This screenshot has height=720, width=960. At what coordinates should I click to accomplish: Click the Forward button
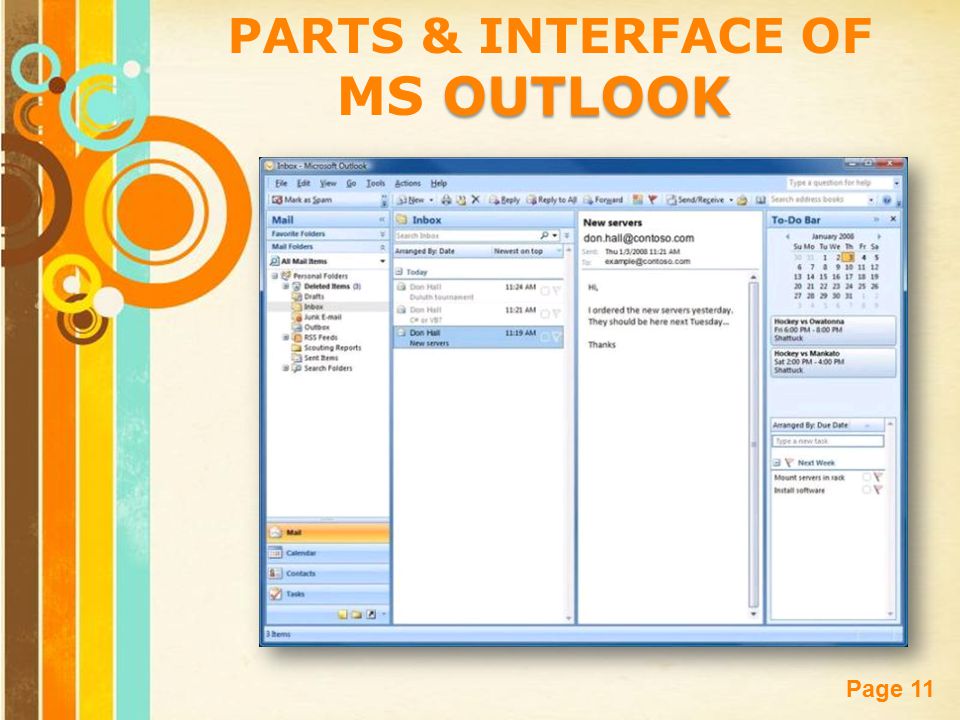coord(603,200)
